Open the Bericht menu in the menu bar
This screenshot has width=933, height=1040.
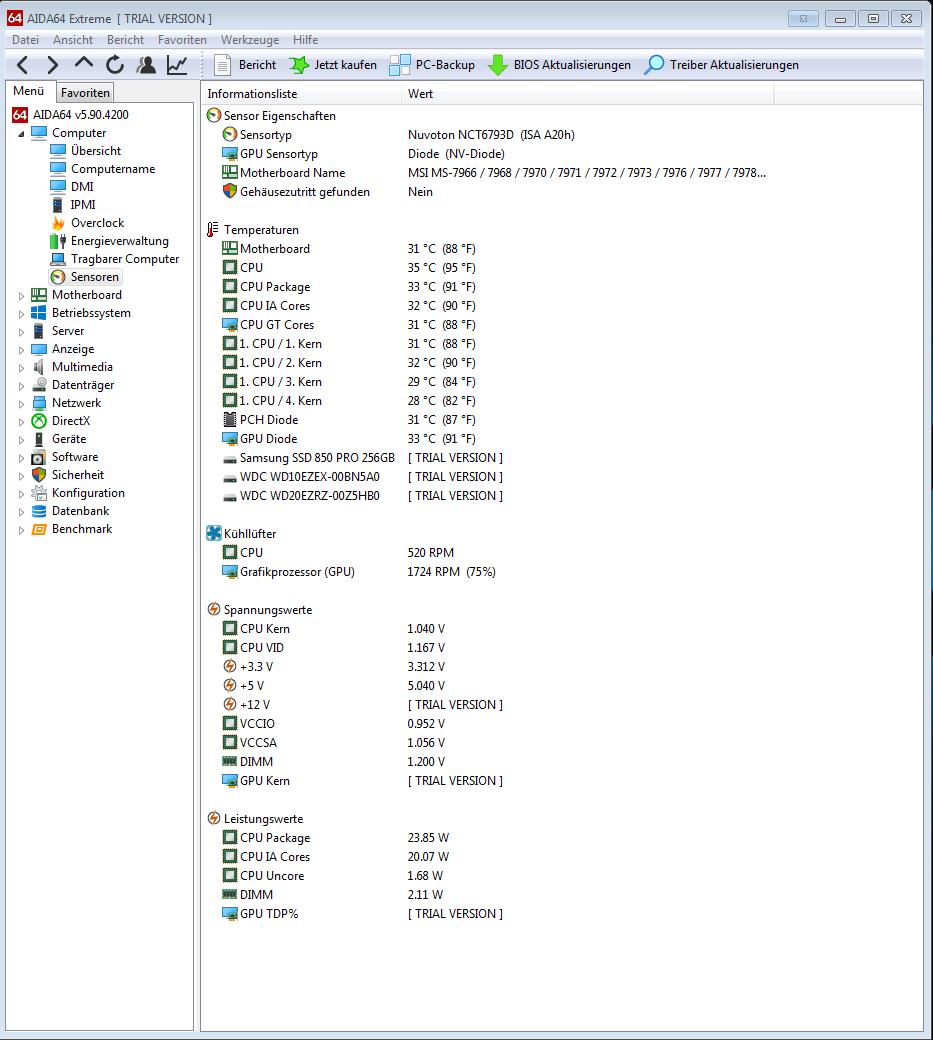pos(125,40)
